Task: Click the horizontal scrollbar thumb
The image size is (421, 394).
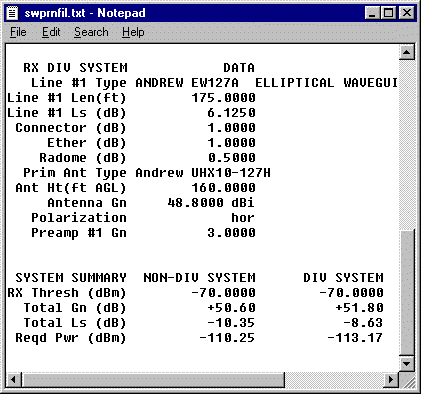Action: click(x=153, y=380)
